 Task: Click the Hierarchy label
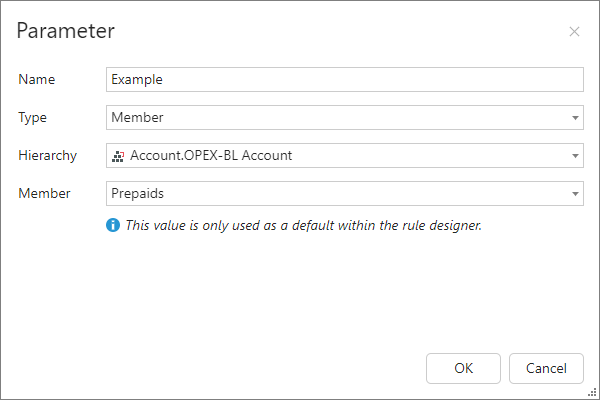pyautogui.click(x=47, y=156)
